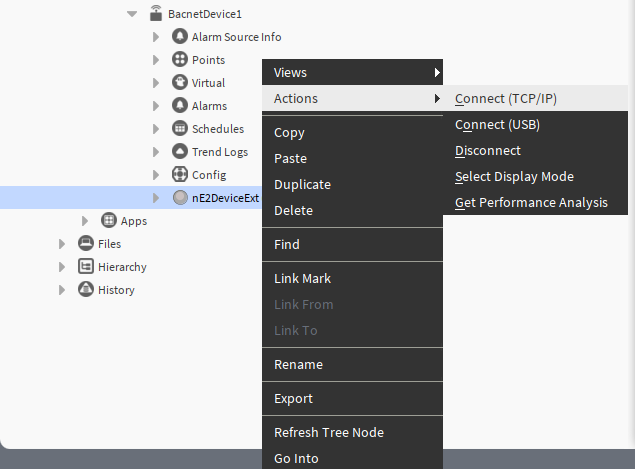Click the Schedules grid icon
Viewport: 635px width, 469px height.
coord(180,129)
